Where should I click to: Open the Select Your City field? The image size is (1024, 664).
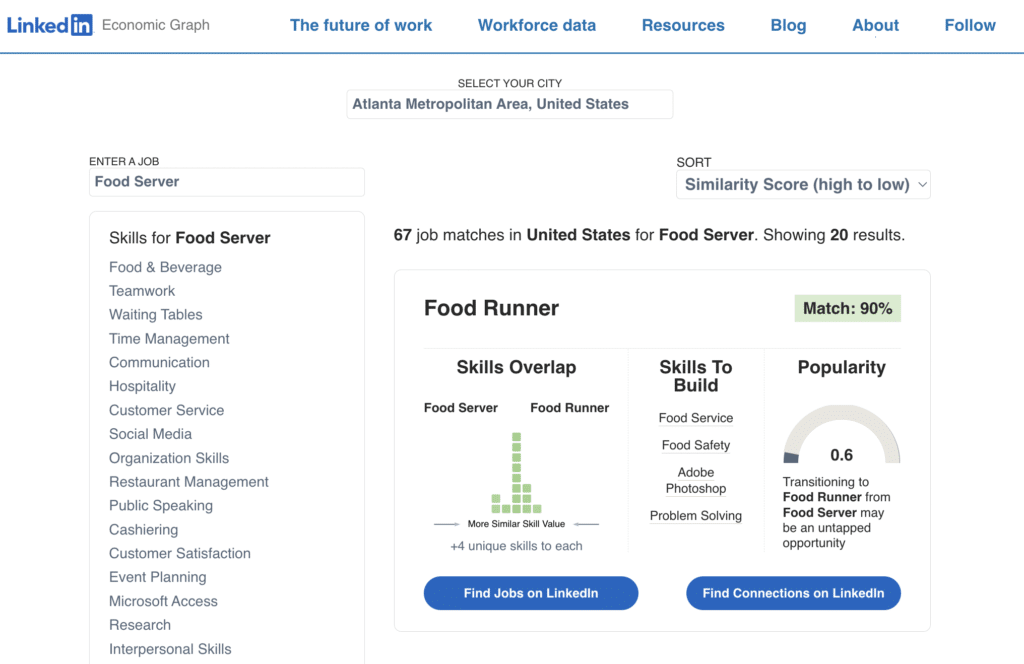(x=510, y=104)
